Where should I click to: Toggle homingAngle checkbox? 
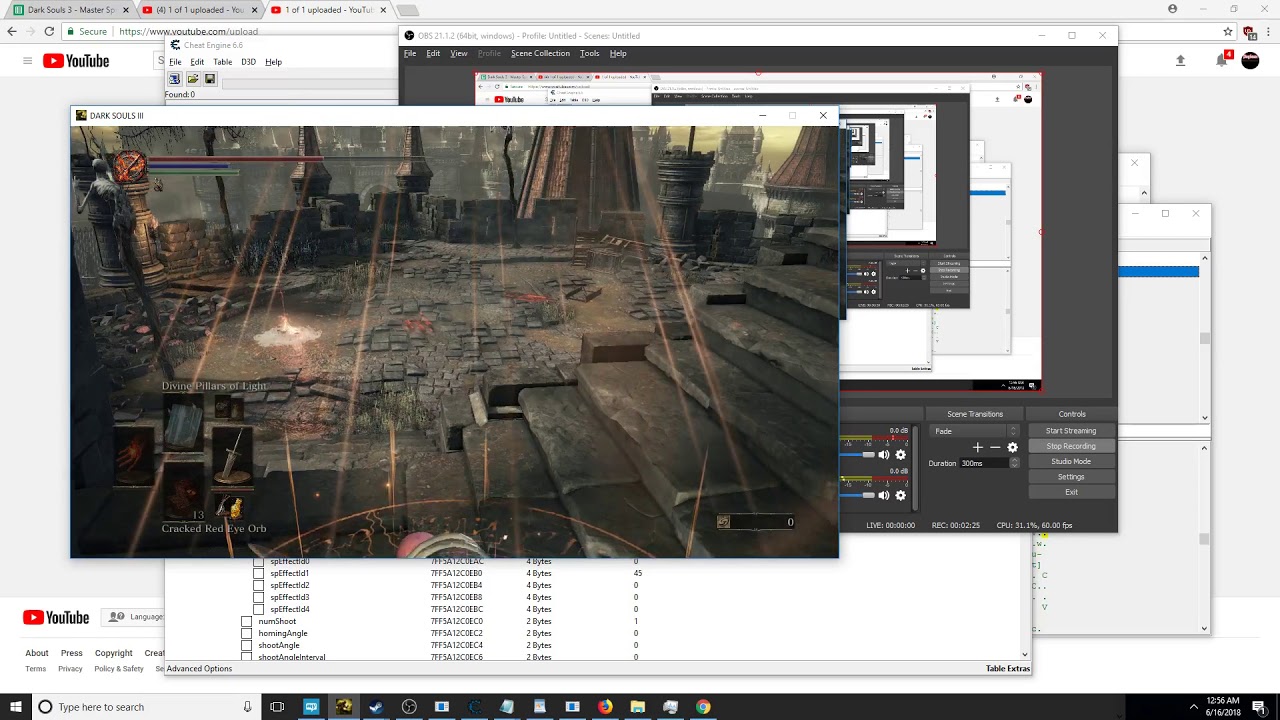tap(247, 634)
